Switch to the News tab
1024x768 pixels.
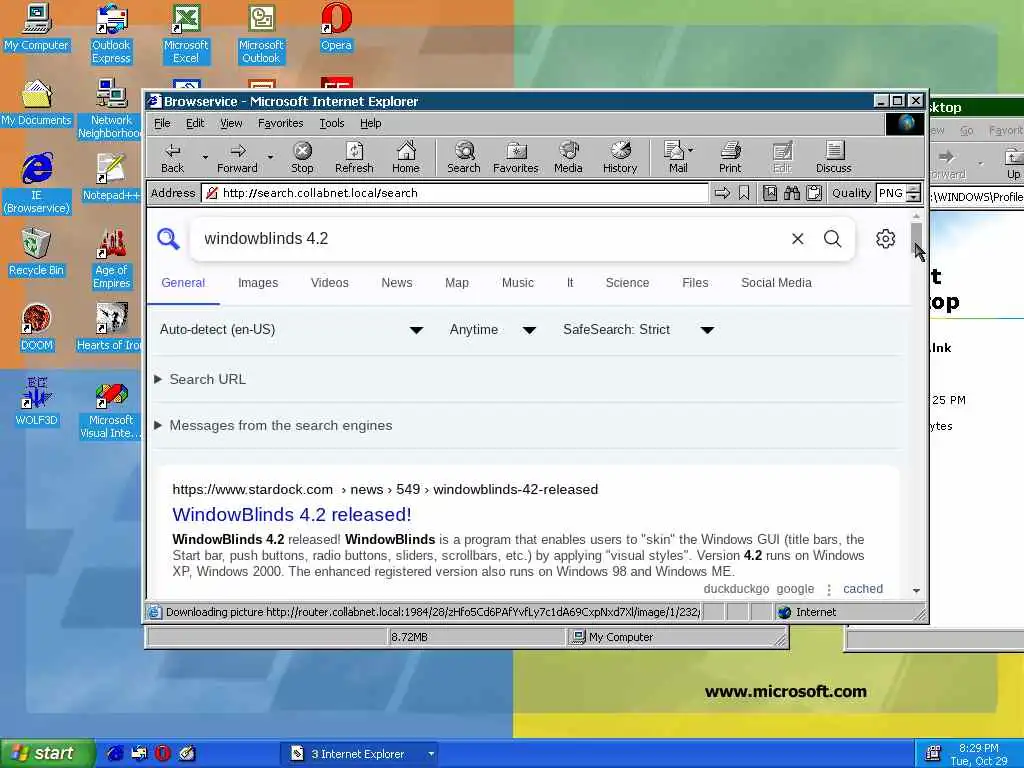[x=396, y=283]
